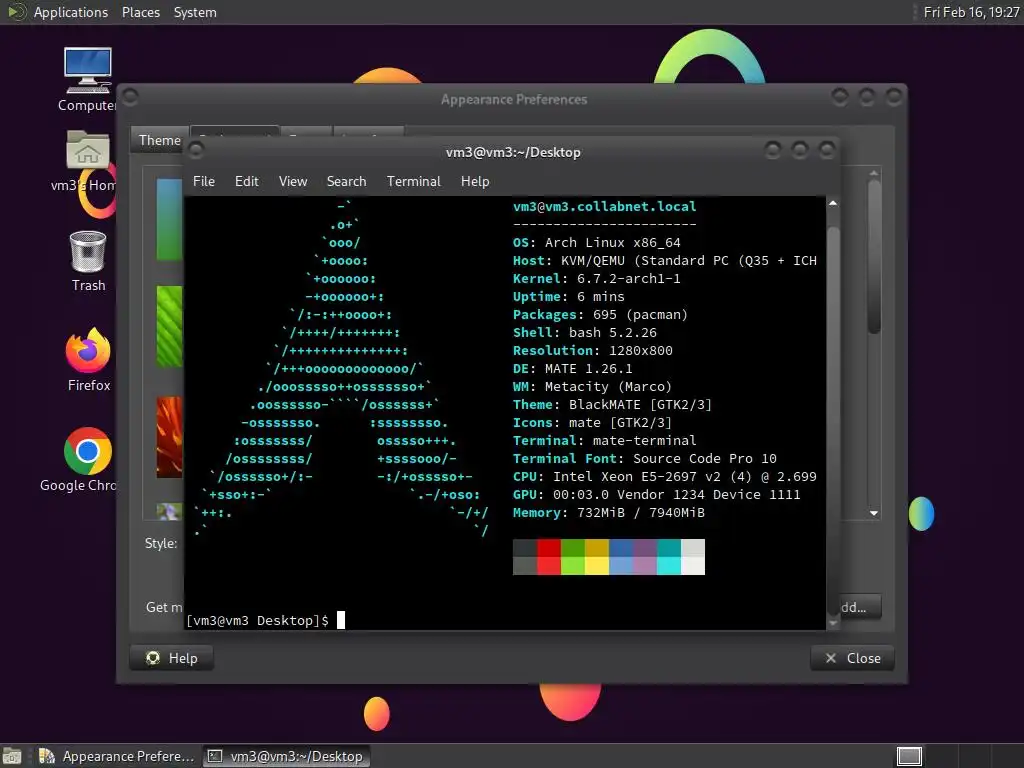Click the Appearance Preferences window title bar
The width and height of the screenshot is (1024, 768).
pyautogui.click(x=513, y=99)
